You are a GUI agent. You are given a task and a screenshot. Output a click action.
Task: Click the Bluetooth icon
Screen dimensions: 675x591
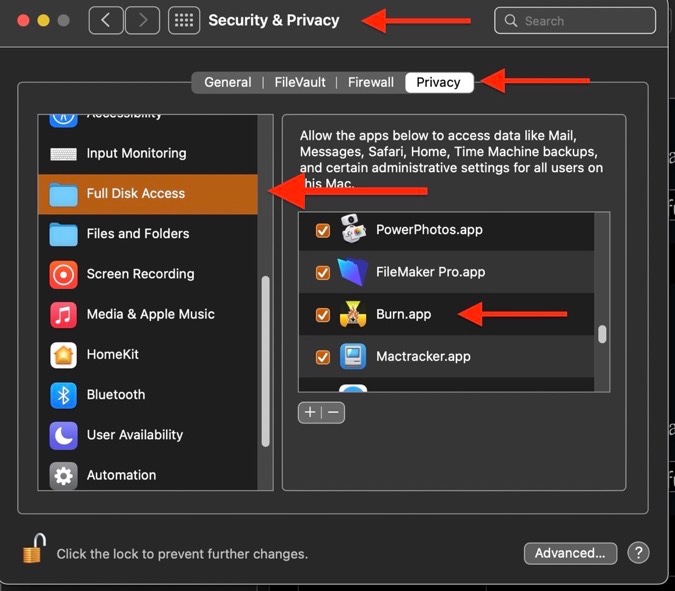coord(63,395)
